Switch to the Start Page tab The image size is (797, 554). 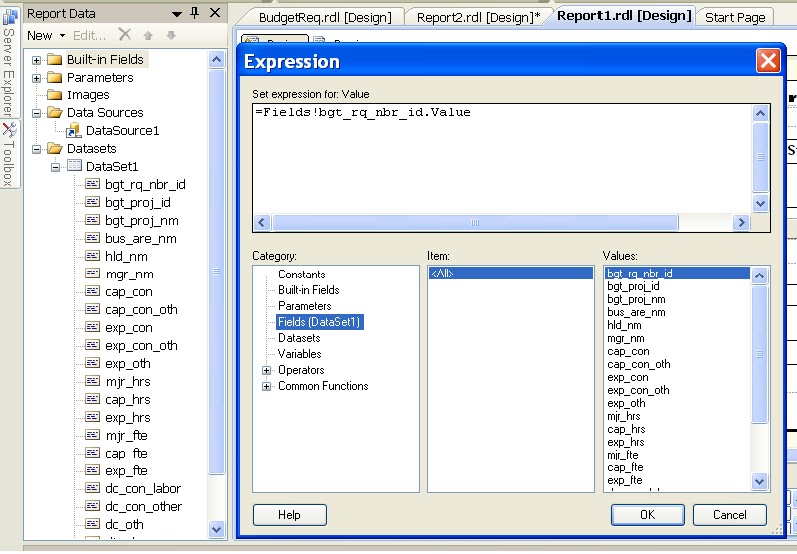click(735, 18)
